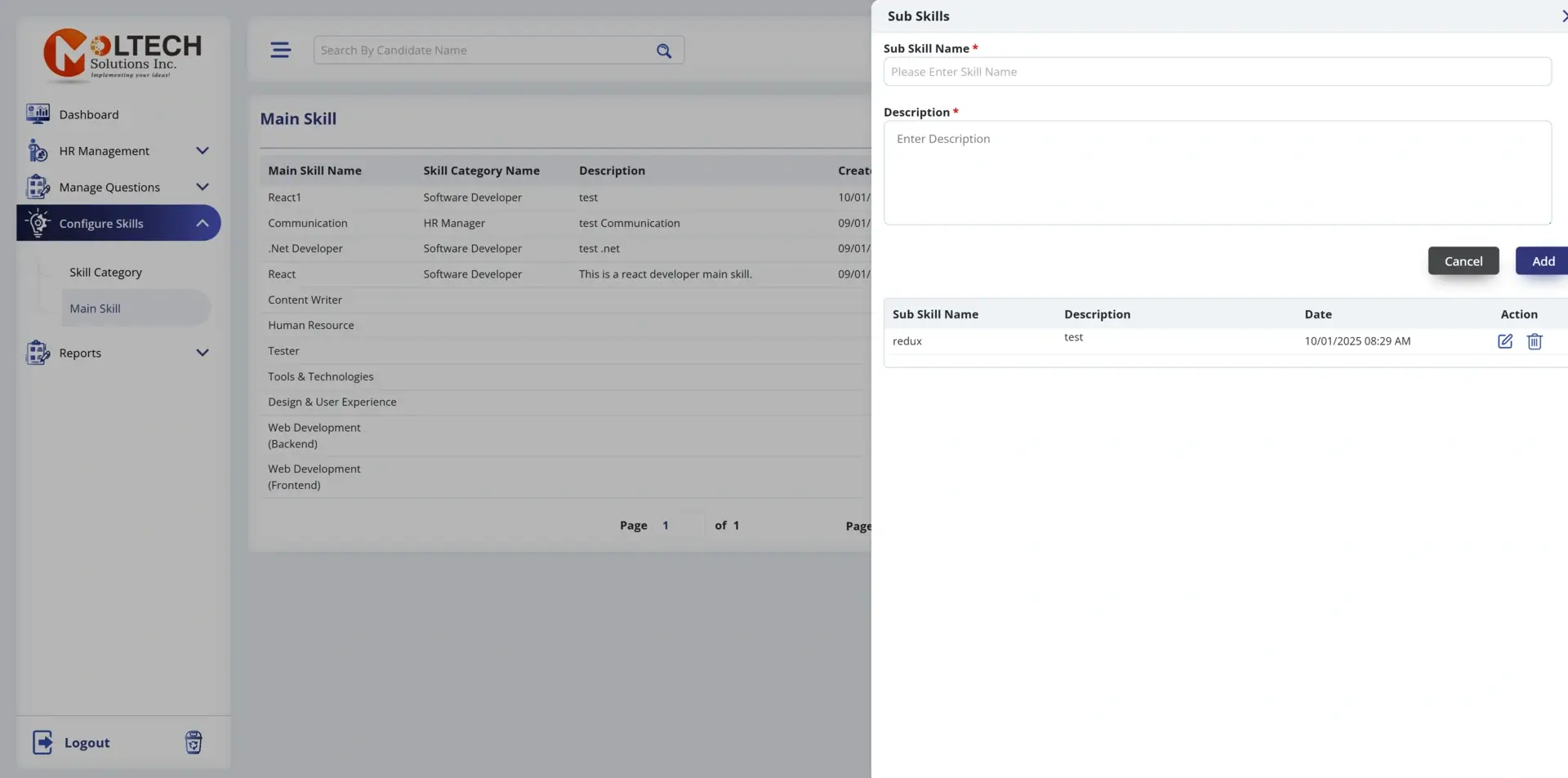The width and height of the screenshot is (1568, 778).
Task: Delete the redux sub skill via trash icon
Action: tap(1534, 341)
